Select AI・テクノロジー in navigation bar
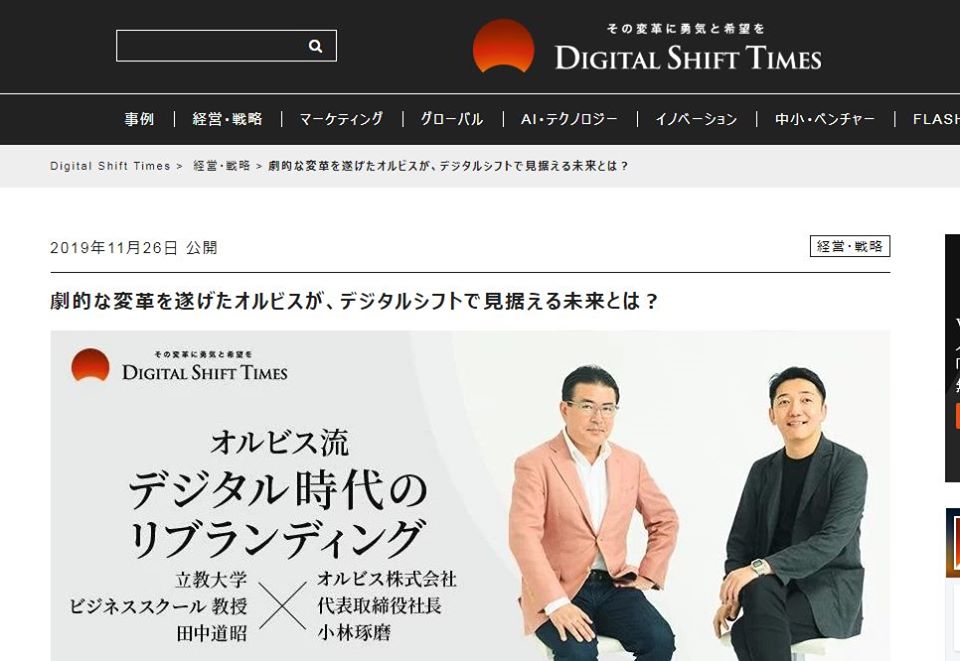Viewport: 960px width, 661px height. [569, 119]
